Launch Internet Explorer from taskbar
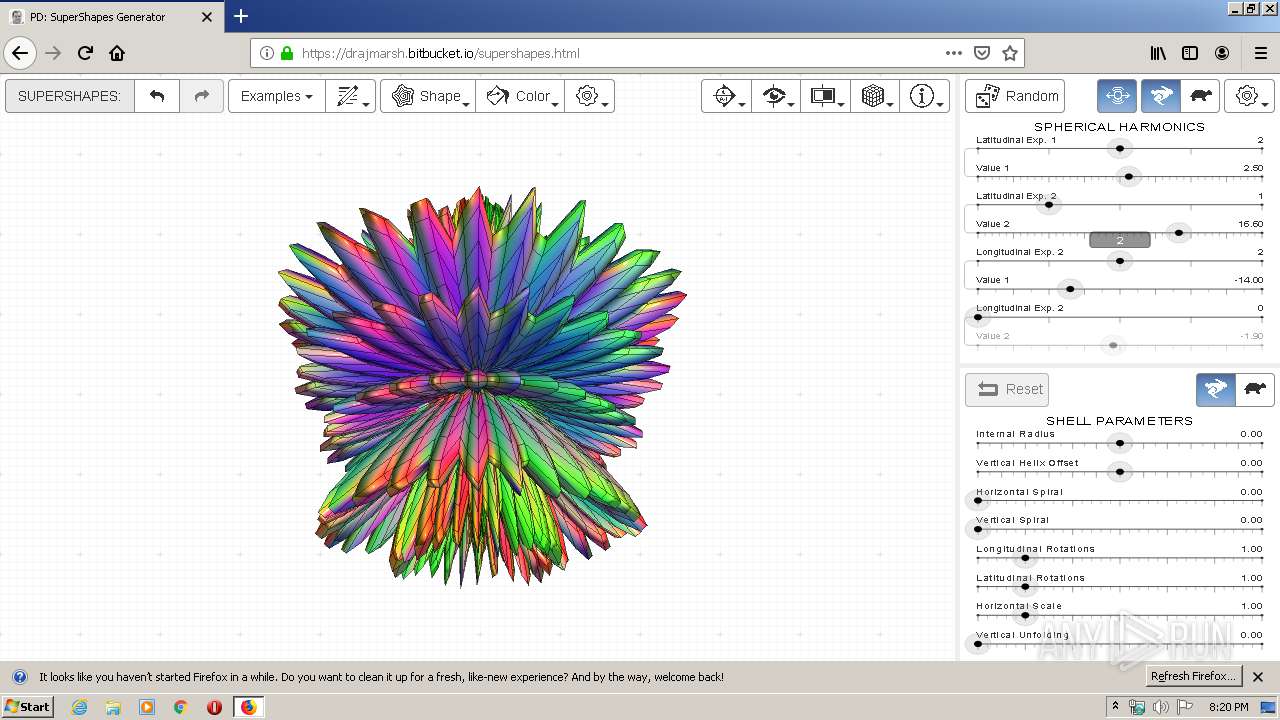 [79, 707]
